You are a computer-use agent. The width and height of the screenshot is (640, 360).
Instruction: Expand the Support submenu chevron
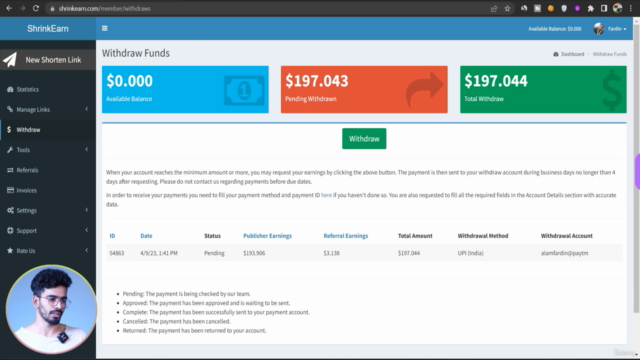click(87, 230)
